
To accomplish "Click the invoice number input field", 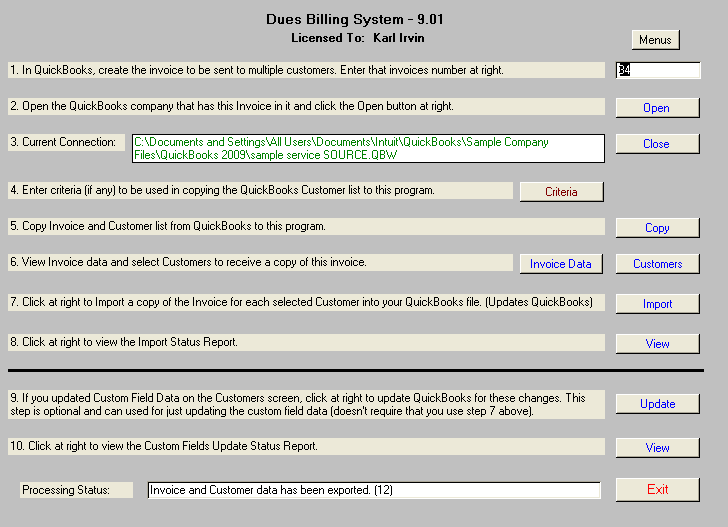I will coord(658,70).
